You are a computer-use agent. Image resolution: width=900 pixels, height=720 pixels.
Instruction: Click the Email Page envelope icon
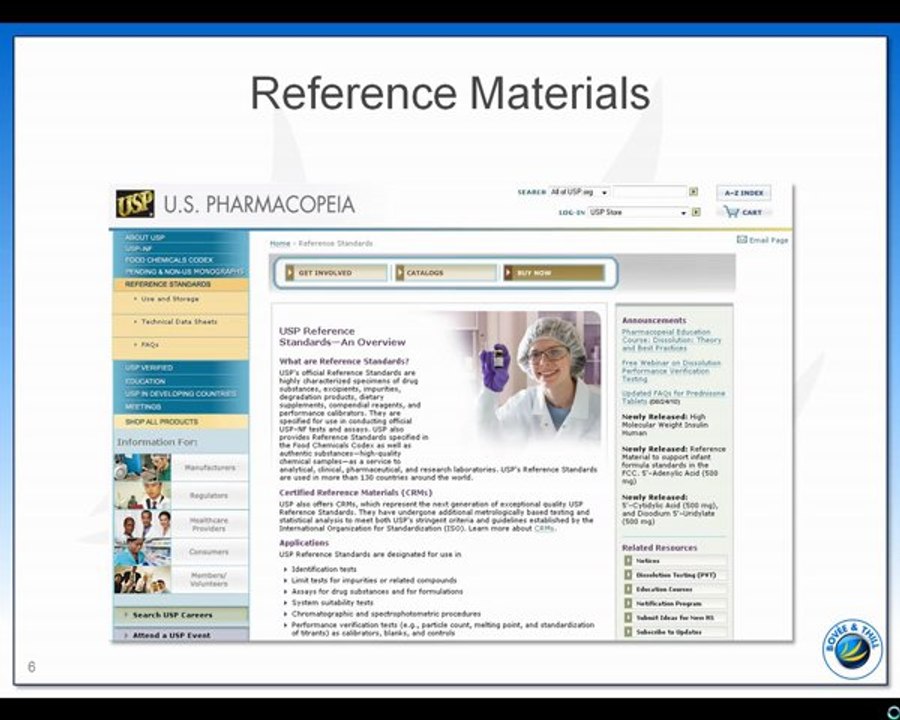point(742,239)
